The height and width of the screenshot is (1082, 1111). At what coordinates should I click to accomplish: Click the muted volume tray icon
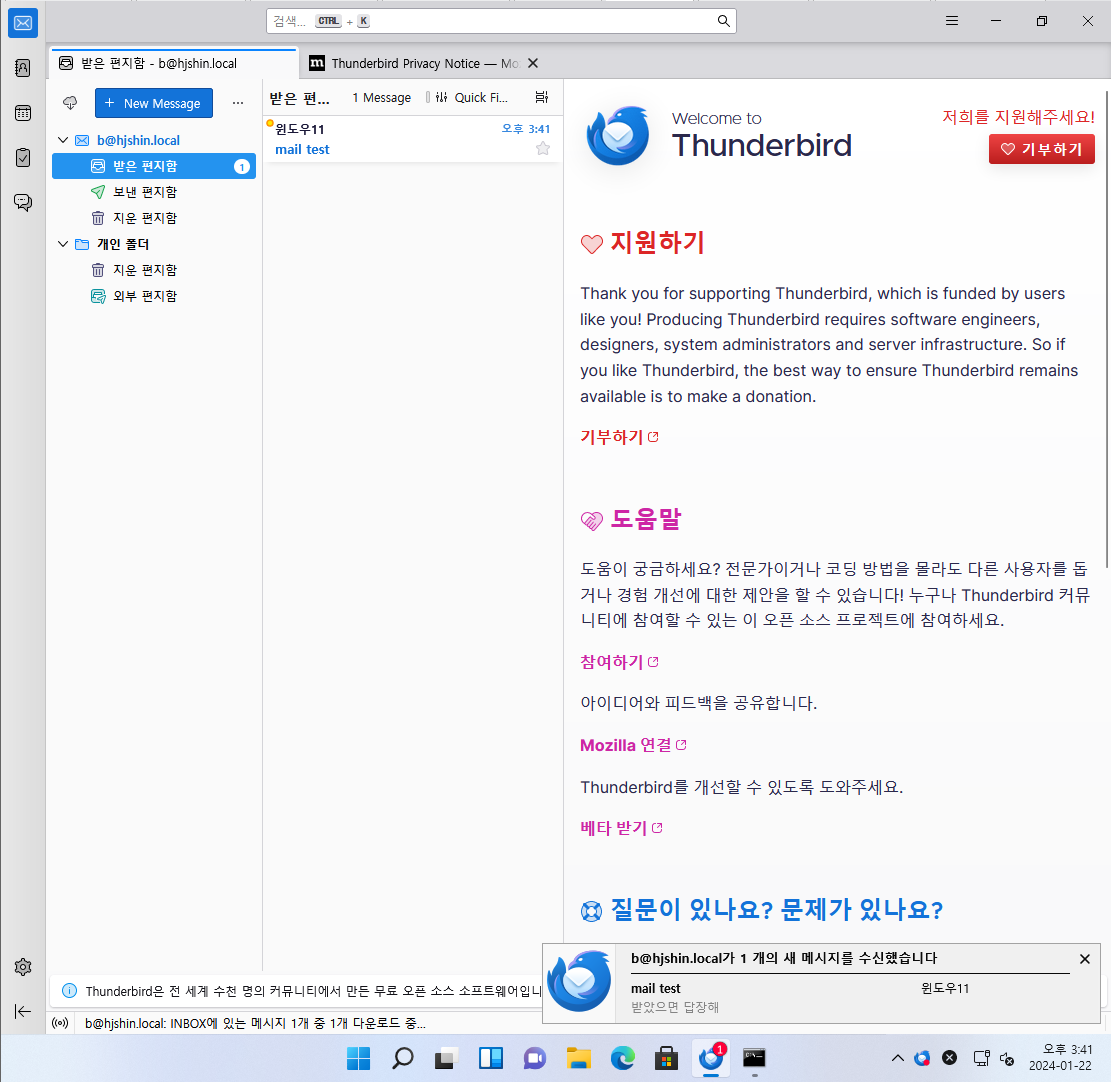click(x=1006, y=1058)
